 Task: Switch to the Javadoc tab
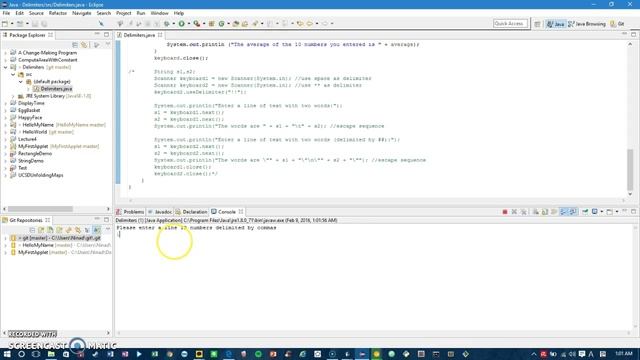point(160,212)
